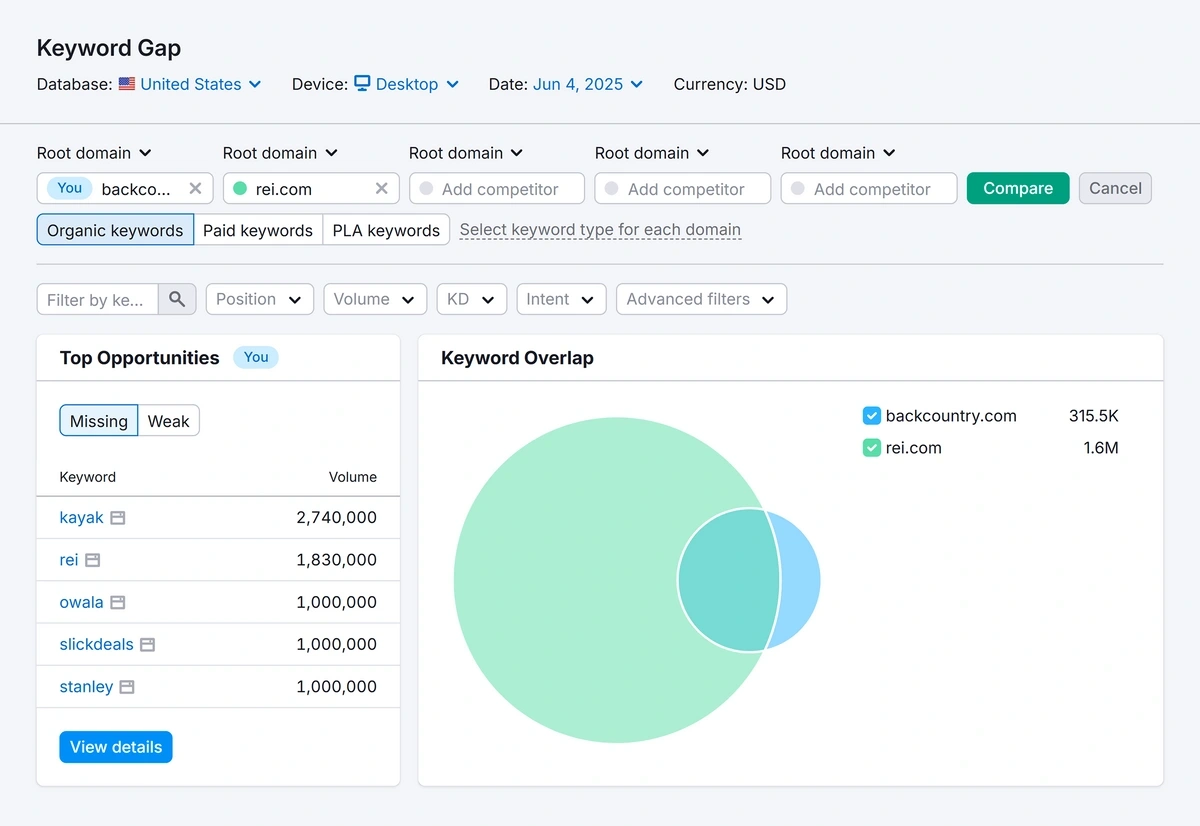1200x826 pixels.
Task: Open the Jun 4, 2025 date dropdown
Action: 588,84
